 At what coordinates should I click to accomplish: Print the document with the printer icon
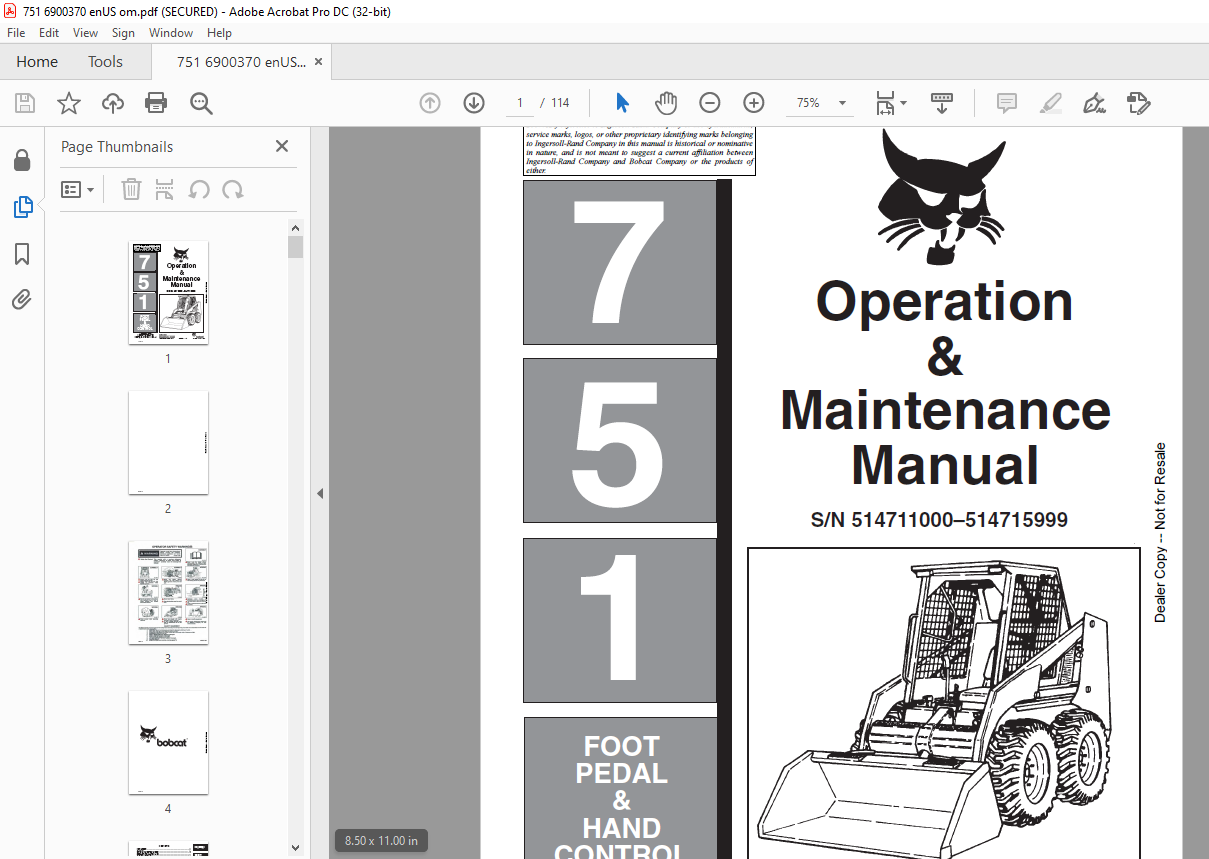coord(156,103)
